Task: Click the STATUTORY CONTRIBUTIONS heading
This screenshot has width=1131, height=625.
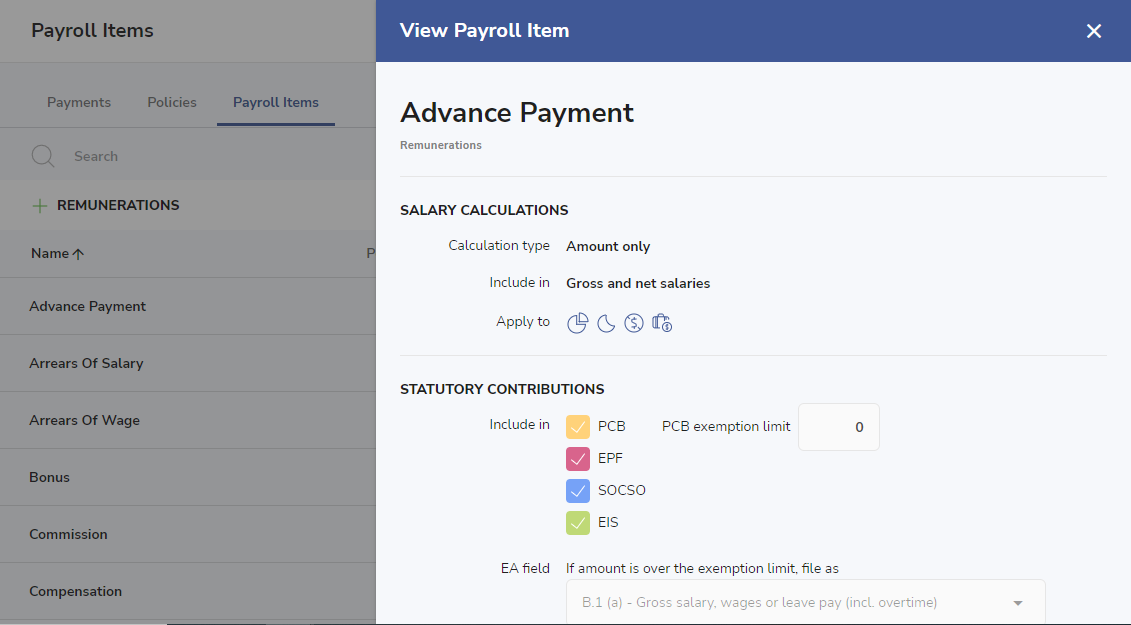Action: point(502,389)
